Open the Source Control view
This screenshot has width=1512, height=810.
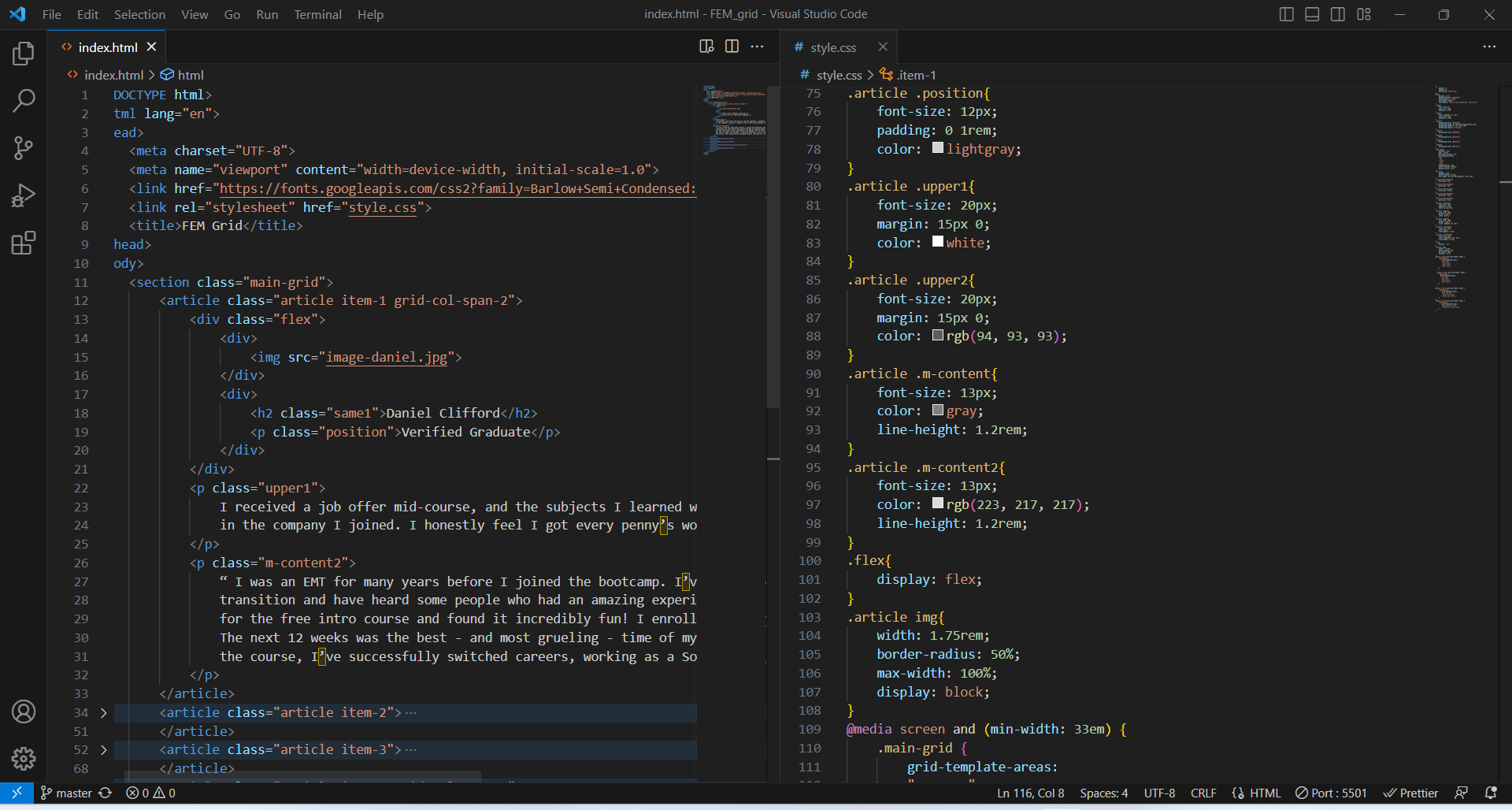tap(24, 148)
